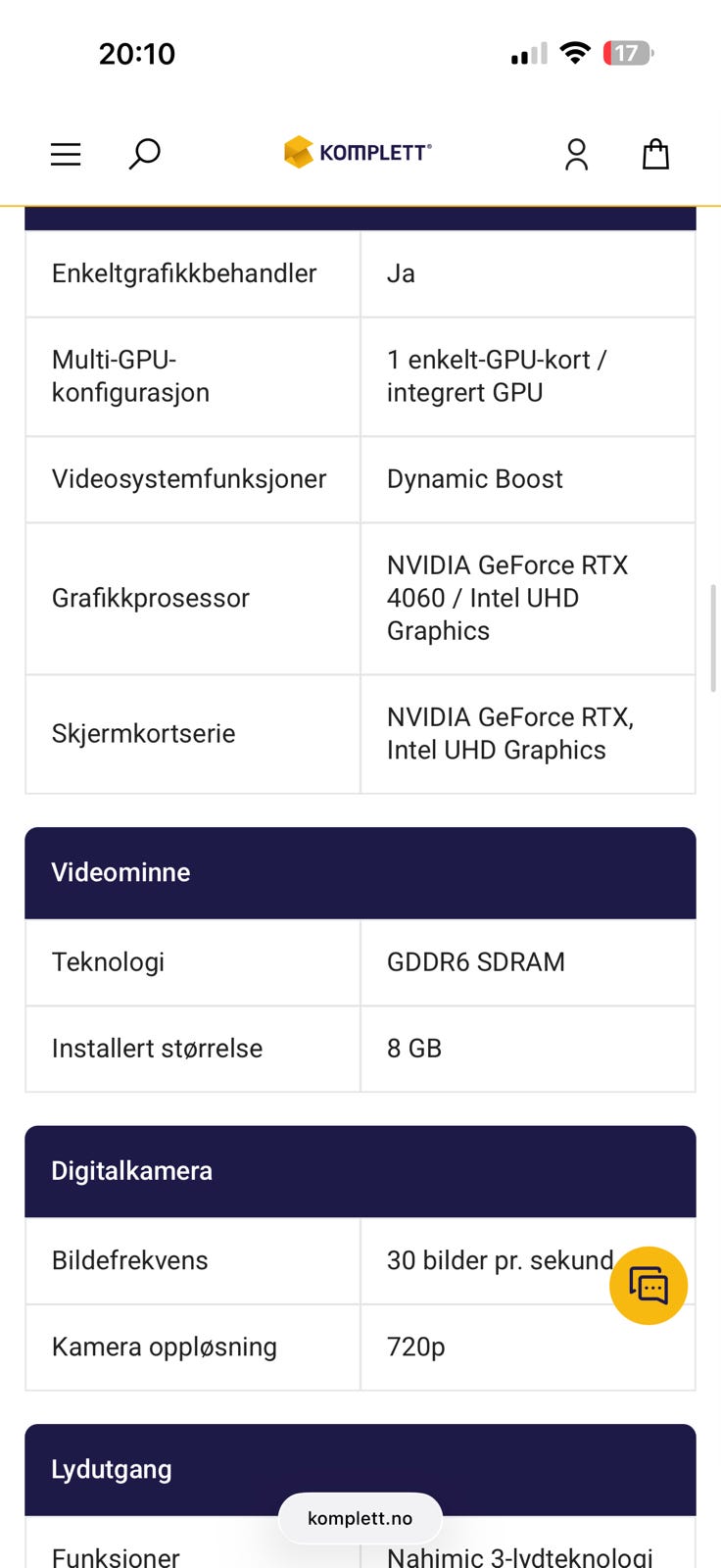Screen dimensions: 721x1568
Task: Tap the komplett.no address pill
Action: click(360, 1518)
